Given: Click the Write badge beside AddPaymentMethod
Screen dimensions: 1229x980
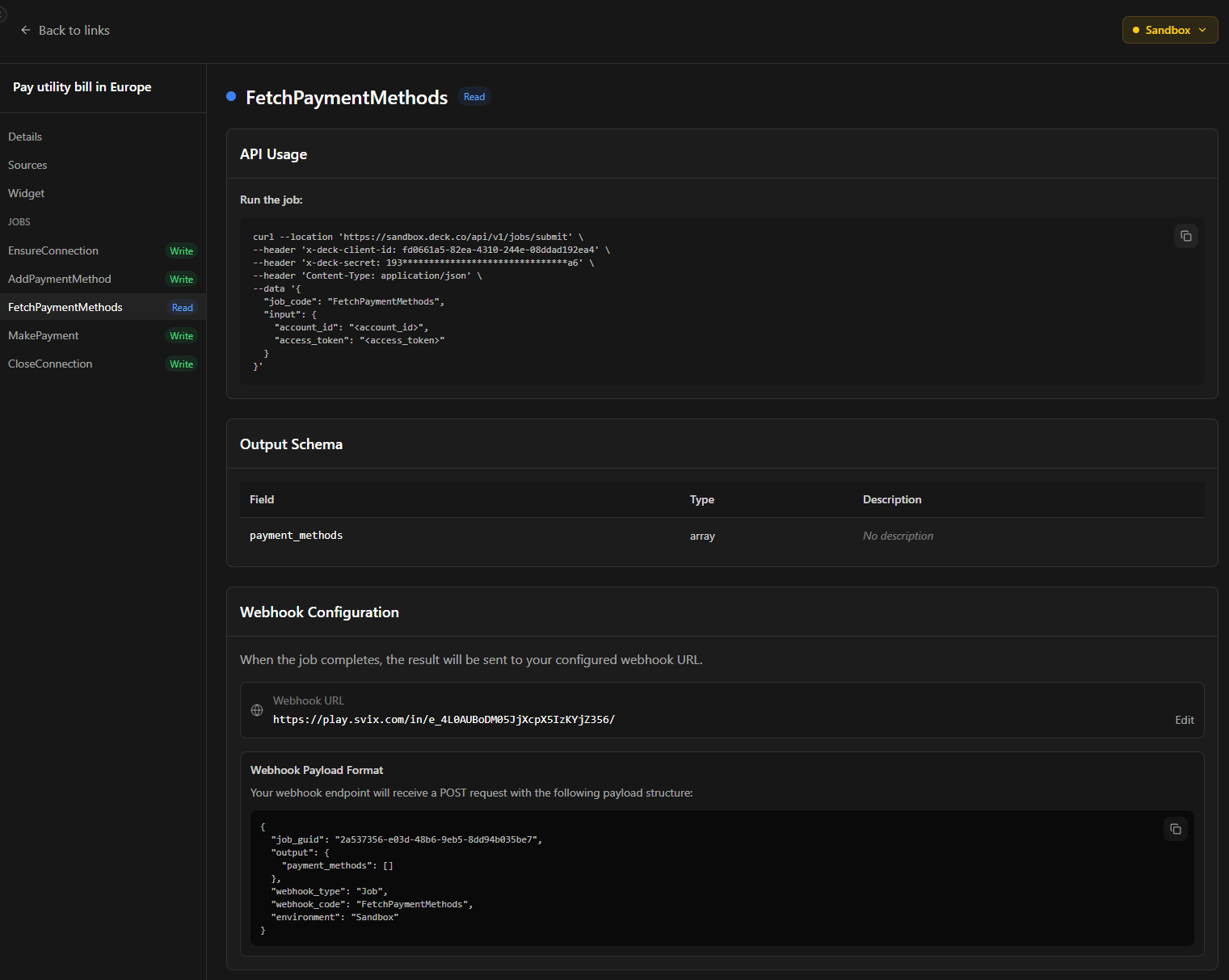Looking at the screenshot, I should 182,280.
